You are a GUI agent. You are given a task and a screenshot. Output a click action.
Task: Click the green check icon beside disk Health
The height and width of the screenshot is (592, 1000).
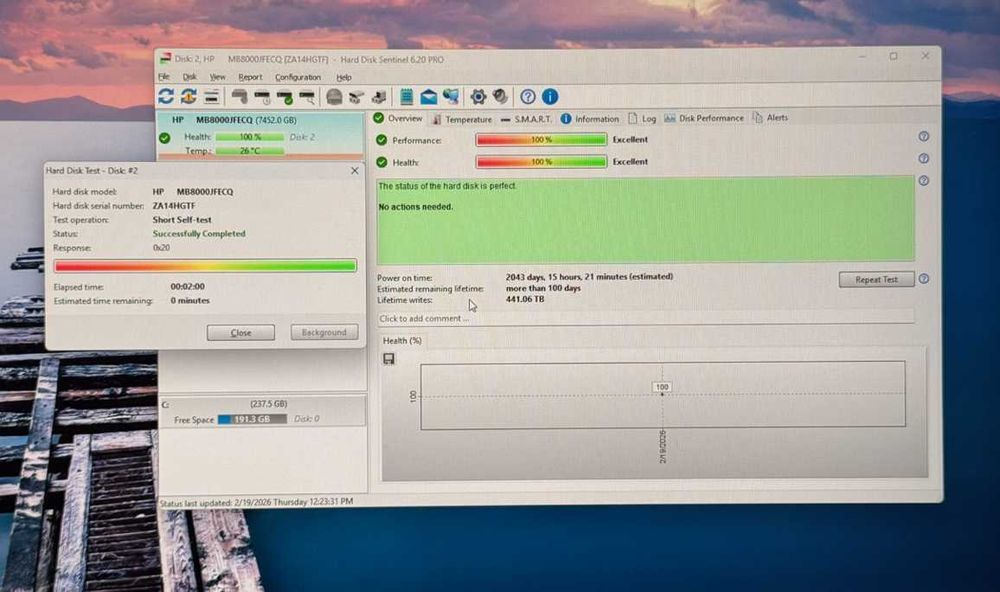[165, 137]
